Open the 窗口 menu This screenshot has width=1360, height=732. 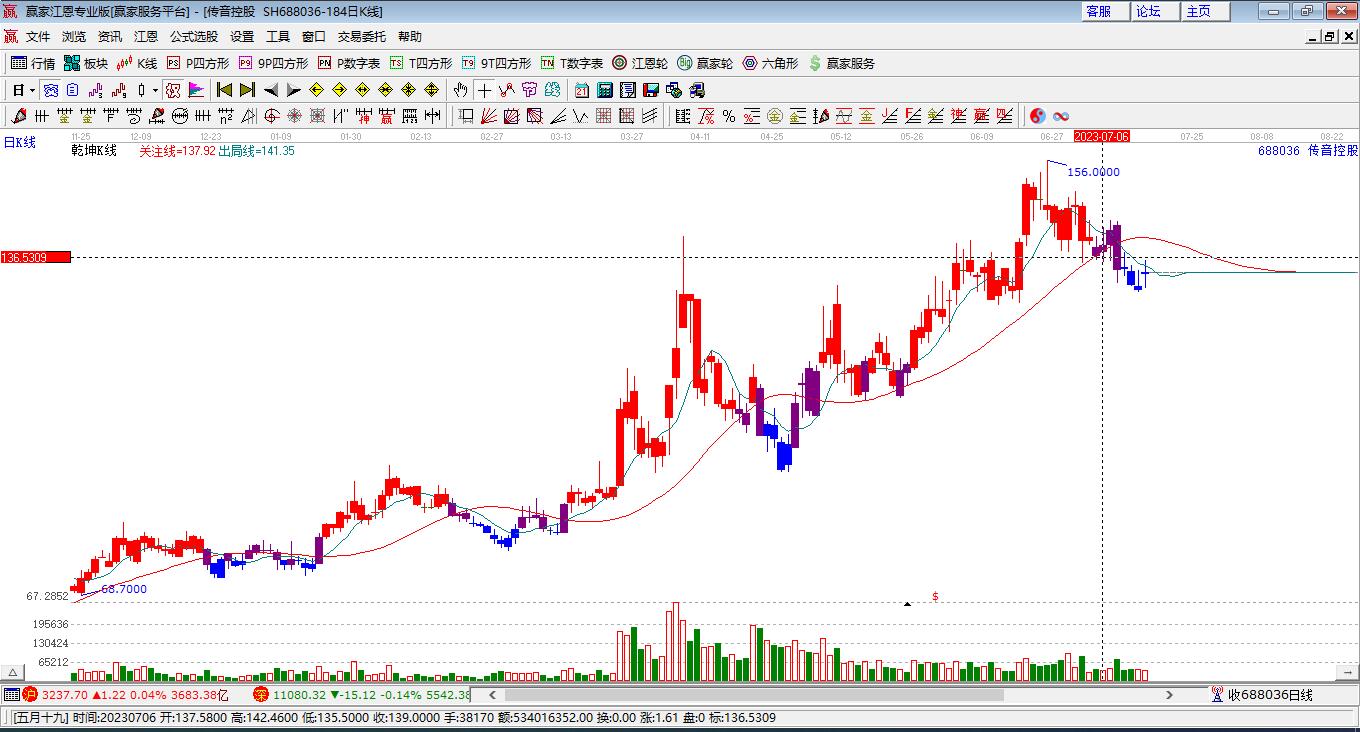(x=314, y=37)
